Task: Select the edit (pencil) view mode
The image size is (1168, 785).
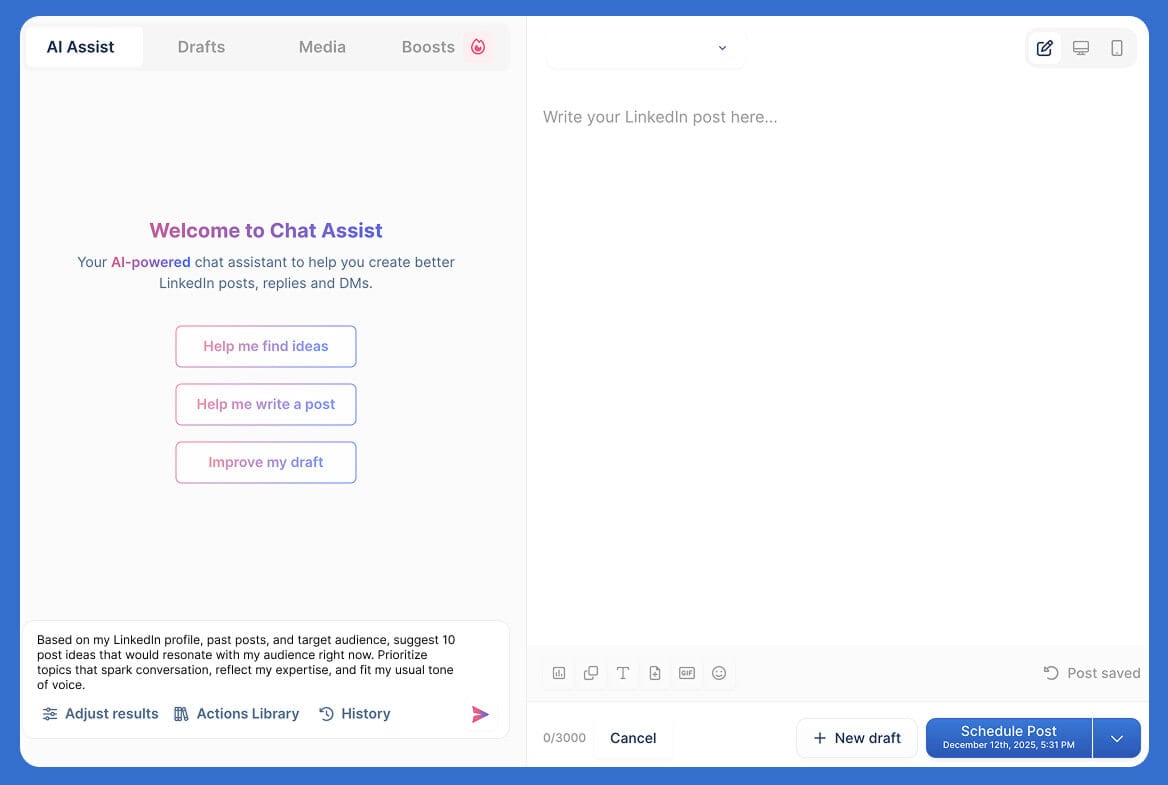Action: (x=1044, y=48)
